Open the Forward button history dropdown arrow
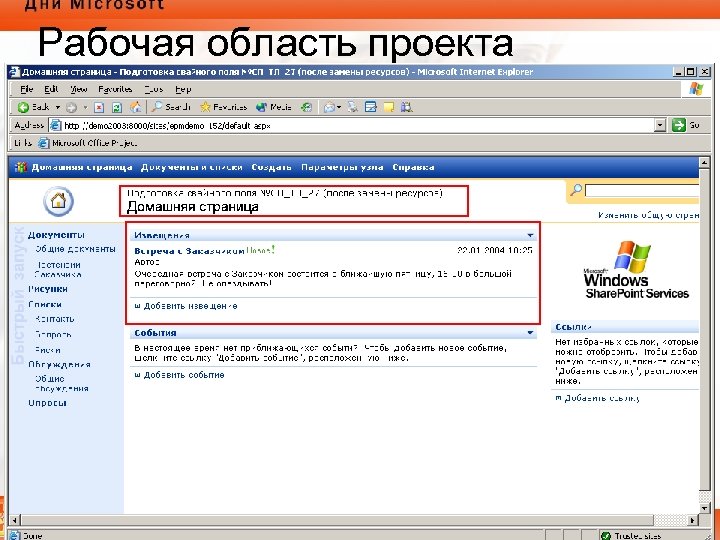This screenshot has width=720, height=540. [85, 107]
